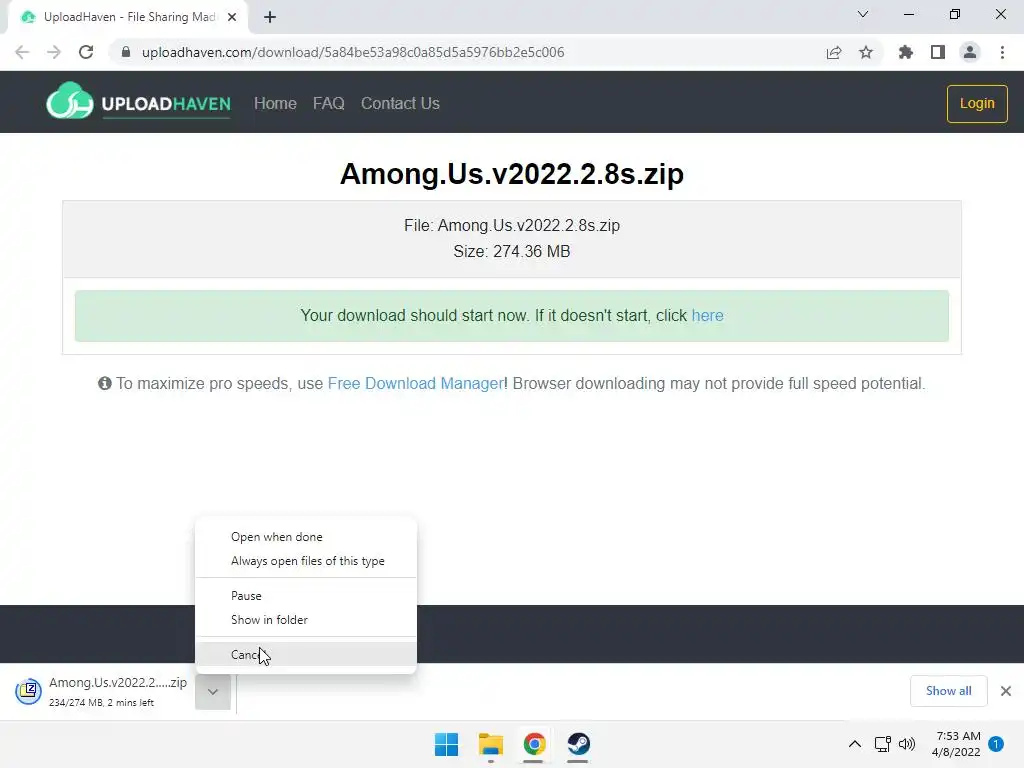Click Show all downloads
Image resolution: width=1024 pixels, height=768 pixels.
coord(948,691)
